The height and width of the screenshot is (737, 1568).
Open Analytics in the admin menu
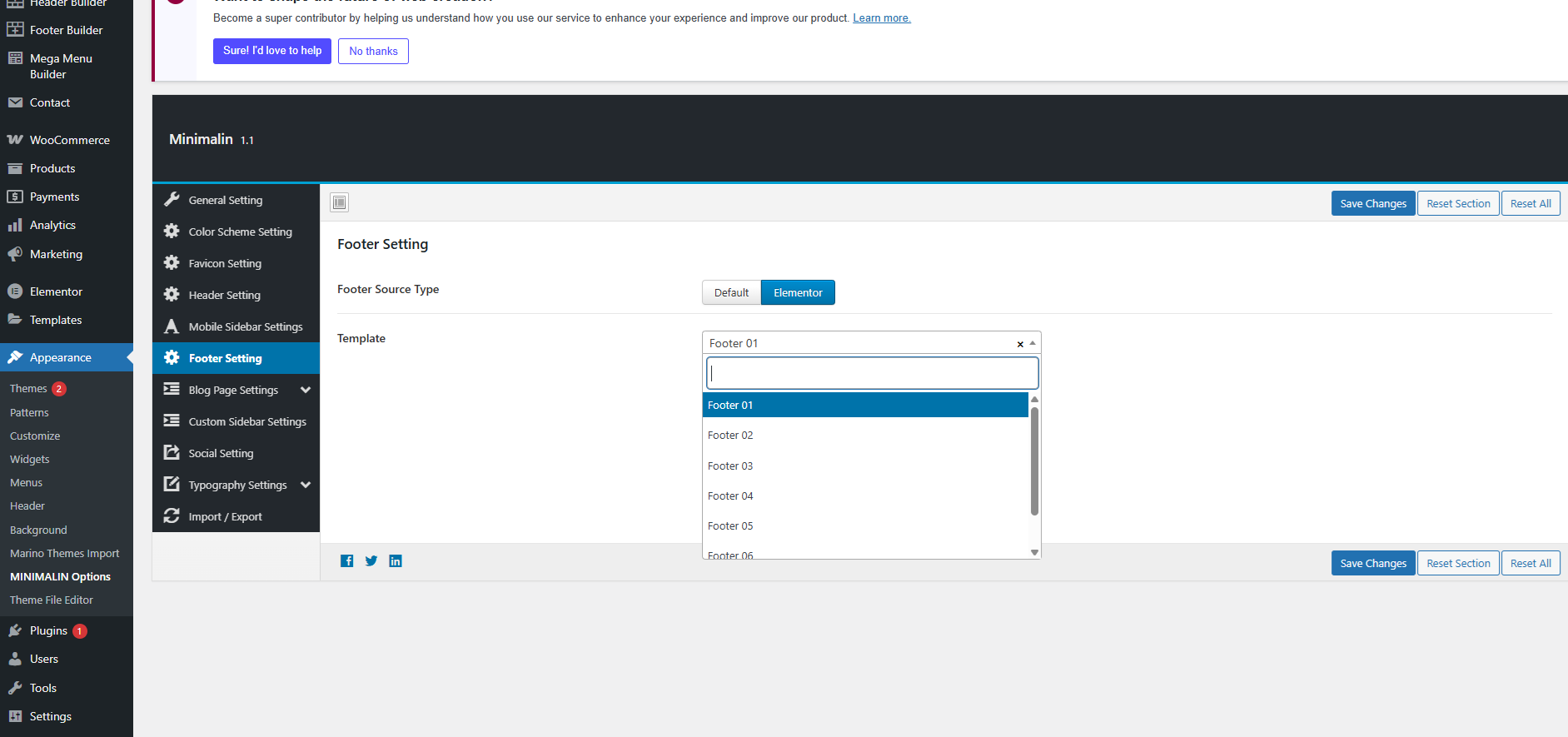[52, 225]
